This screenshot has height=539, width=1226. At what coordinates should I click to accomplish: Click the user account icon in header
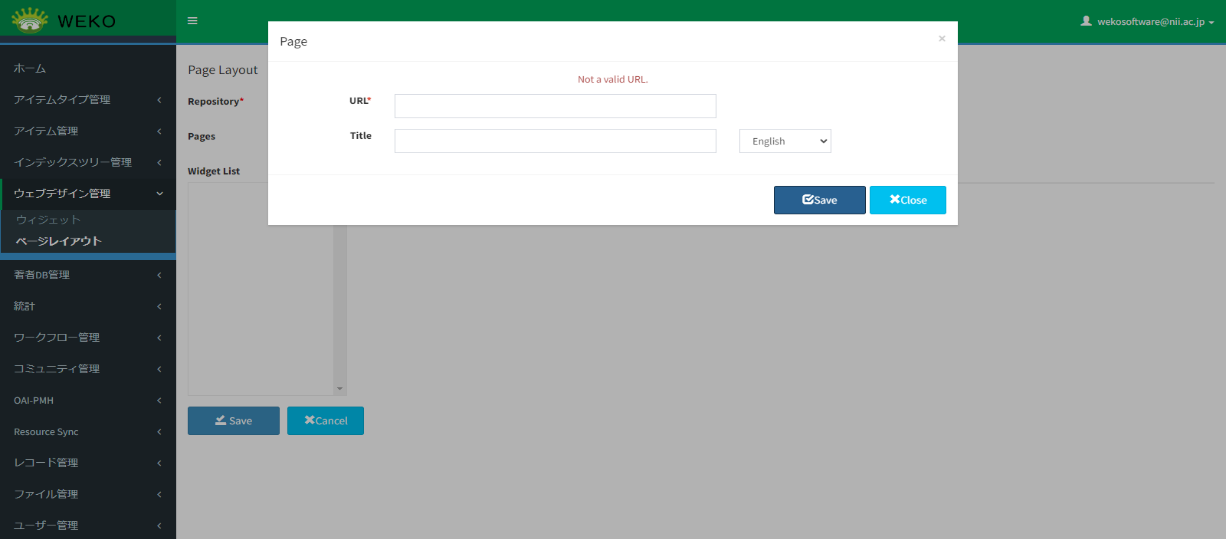click(1086, 21)
